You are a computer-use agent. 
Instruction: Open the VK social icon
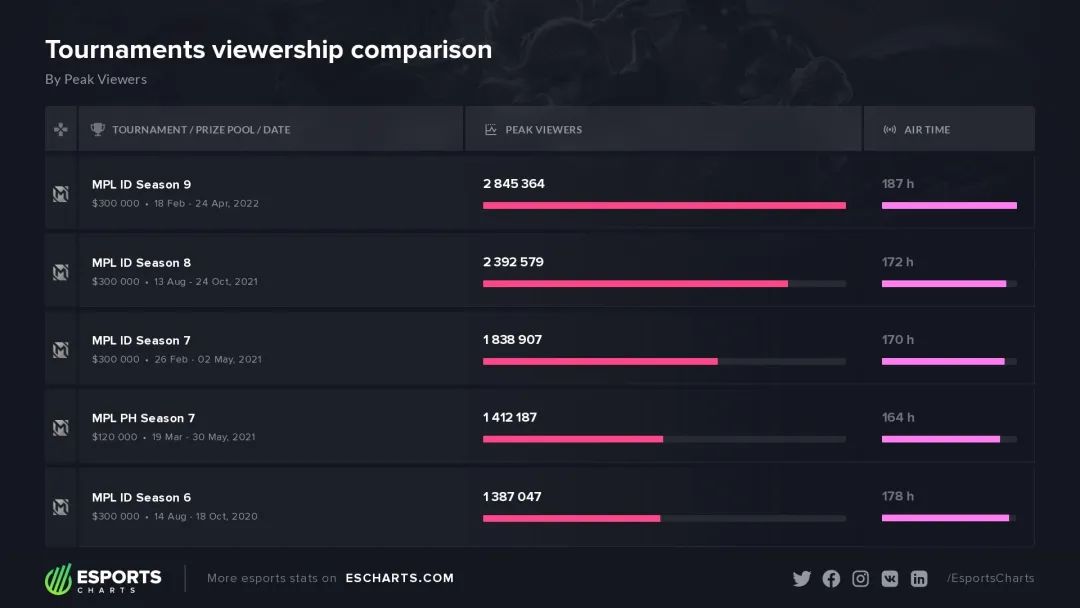click(890, 578)
